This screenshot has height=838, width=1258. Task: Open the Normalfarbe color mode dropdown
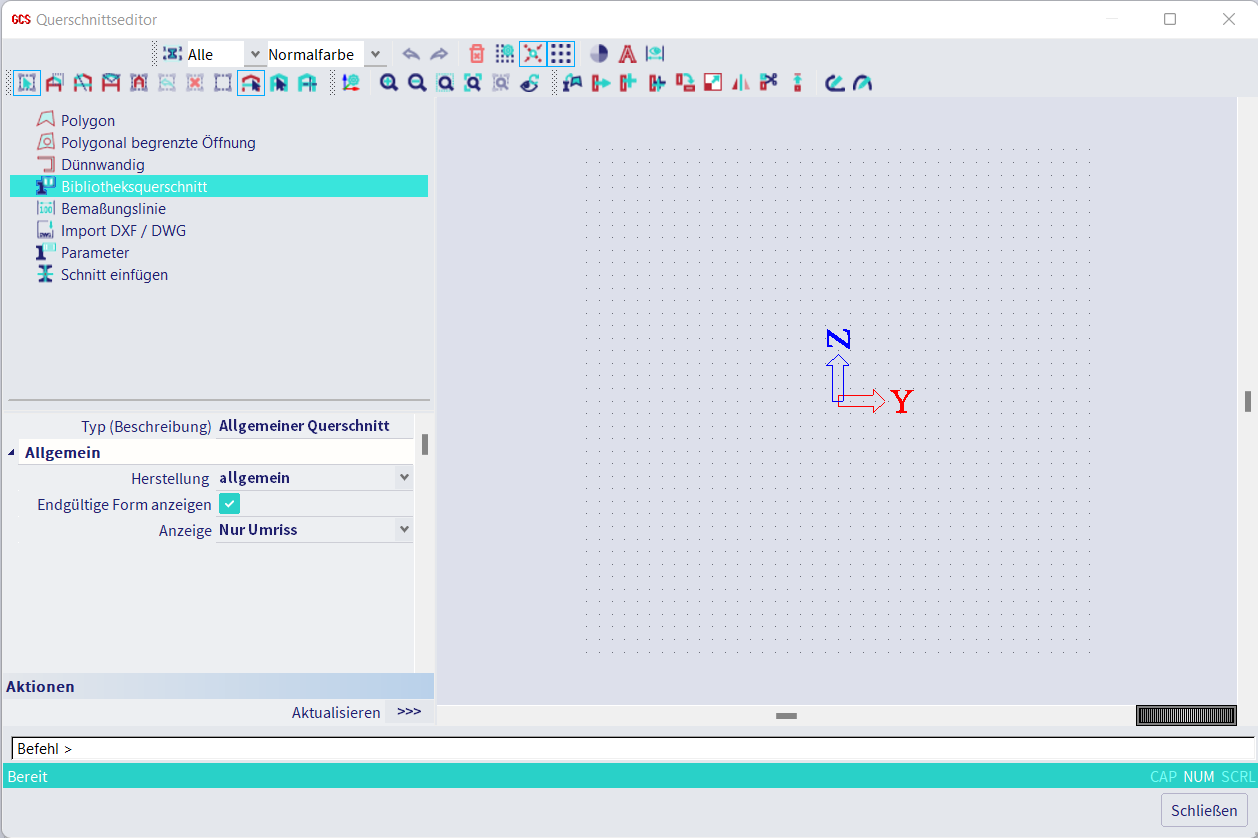375,54
